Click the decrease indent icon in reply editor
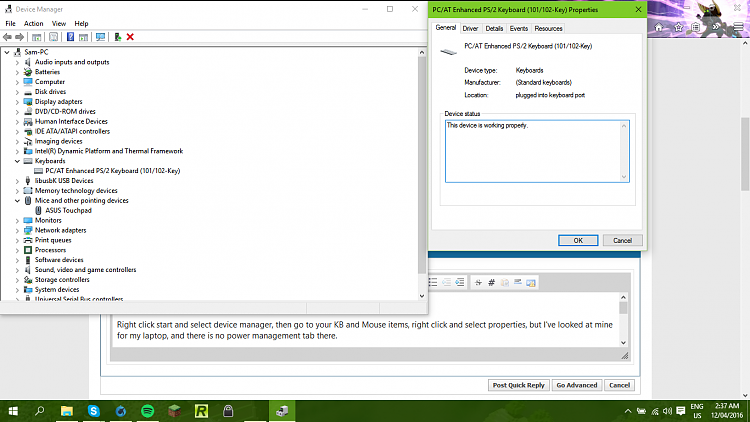Screen dimensions: 750x422 [447, 282]
